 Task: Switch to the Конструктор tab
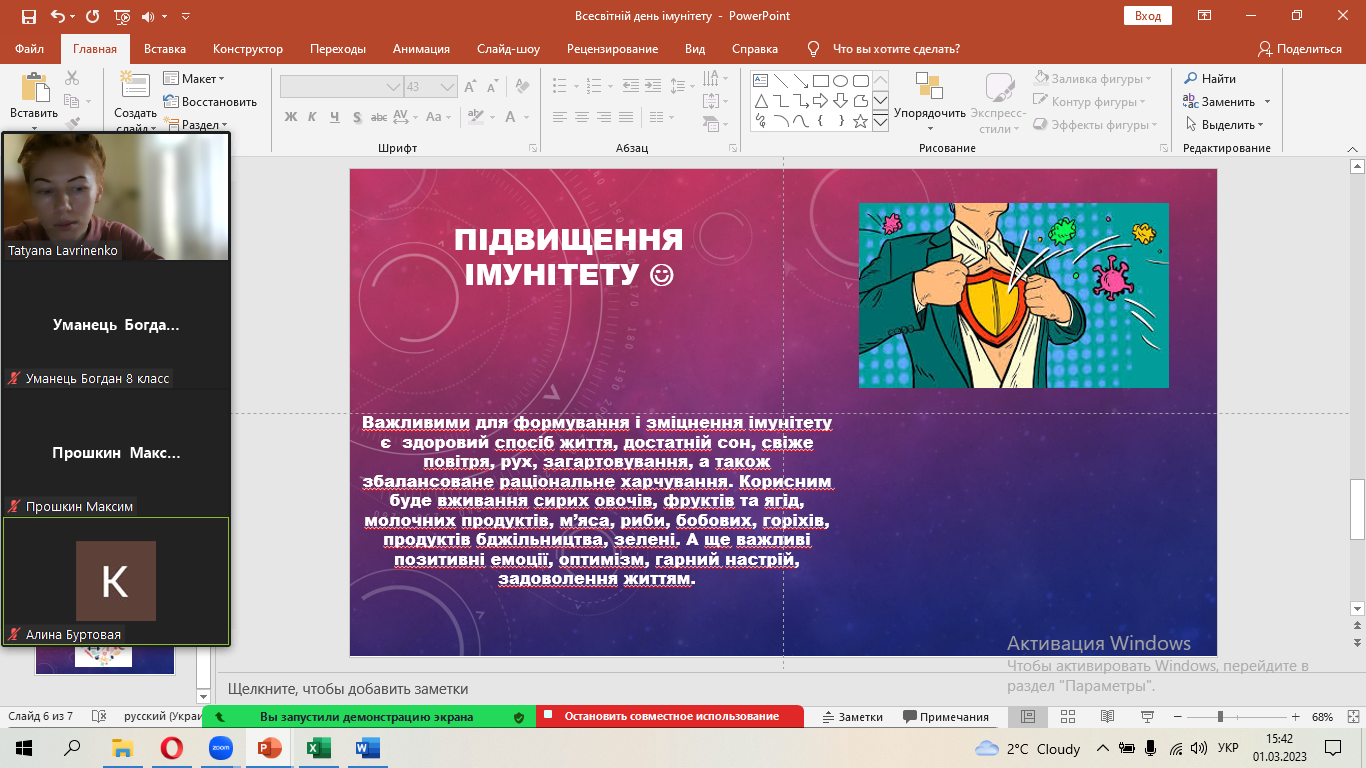[x=248, y=49]
